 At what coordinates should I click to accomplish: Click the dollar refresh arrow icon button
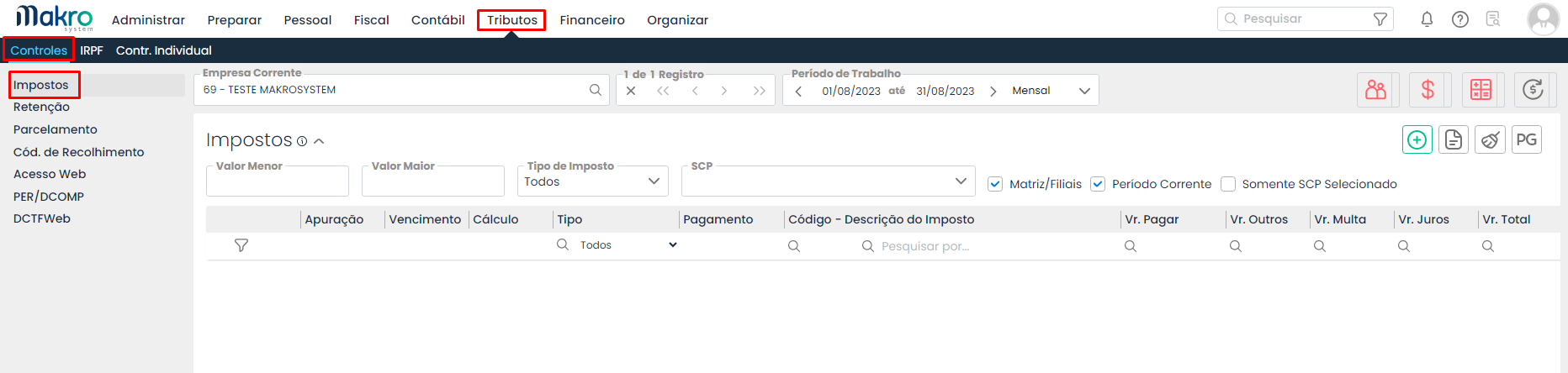(x=1533, y=90)
